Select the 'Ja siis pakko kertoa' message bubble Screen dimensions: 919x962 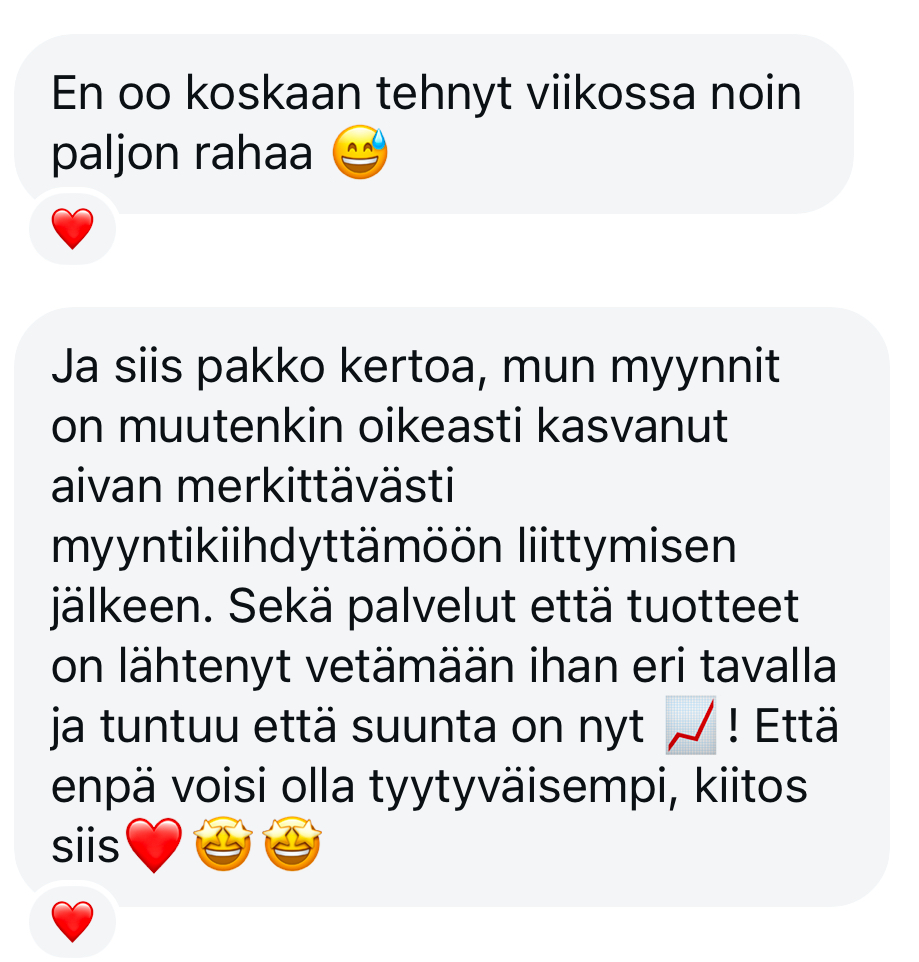coord(452,606)
